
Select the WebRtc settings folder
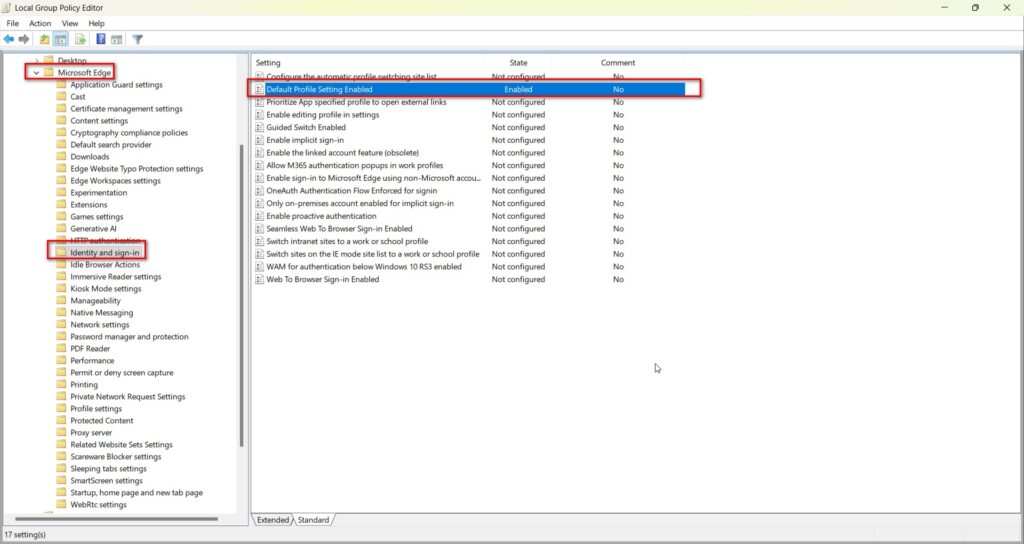point(98,505)
